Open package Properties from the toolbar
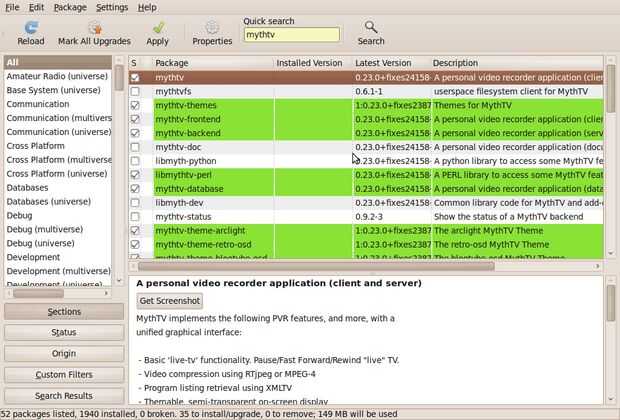 coord(212,33)
